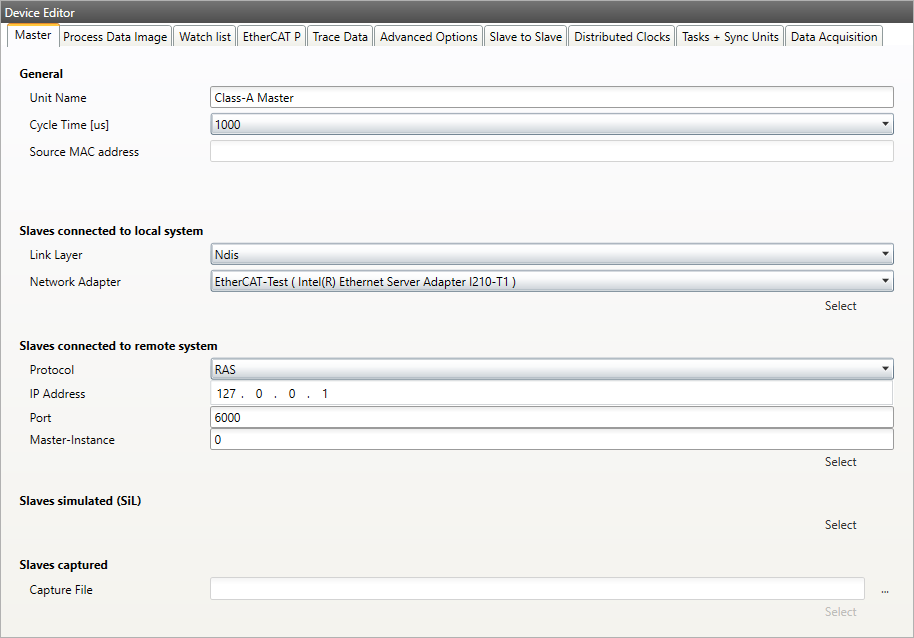Screen dimensions: 914x638
Task: Click Select under Slaves connected to remote system
Action: 840,462
